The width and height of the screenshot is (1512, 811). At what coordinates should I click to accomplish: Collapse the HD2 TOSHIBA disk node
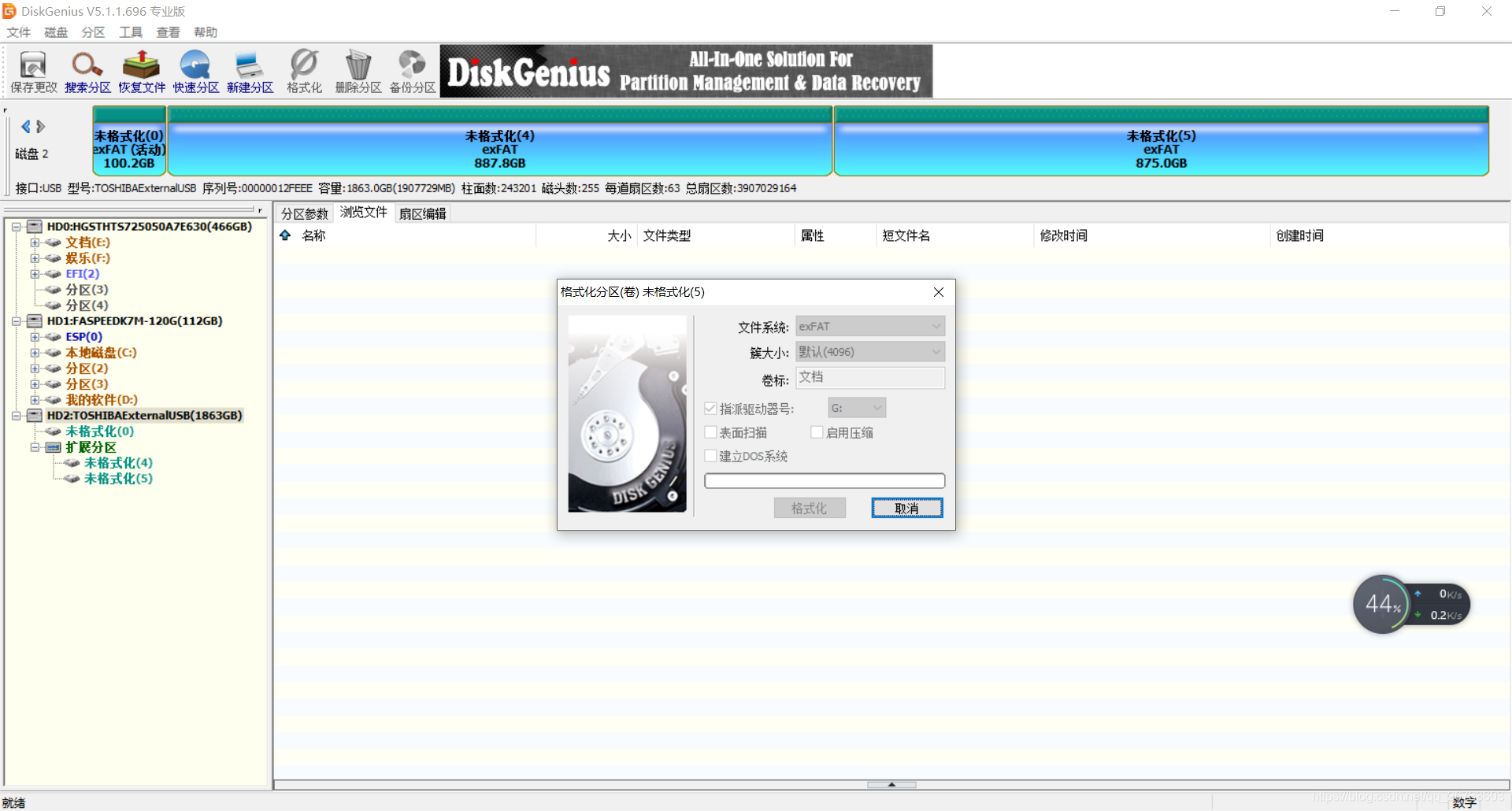coord(16,416)
